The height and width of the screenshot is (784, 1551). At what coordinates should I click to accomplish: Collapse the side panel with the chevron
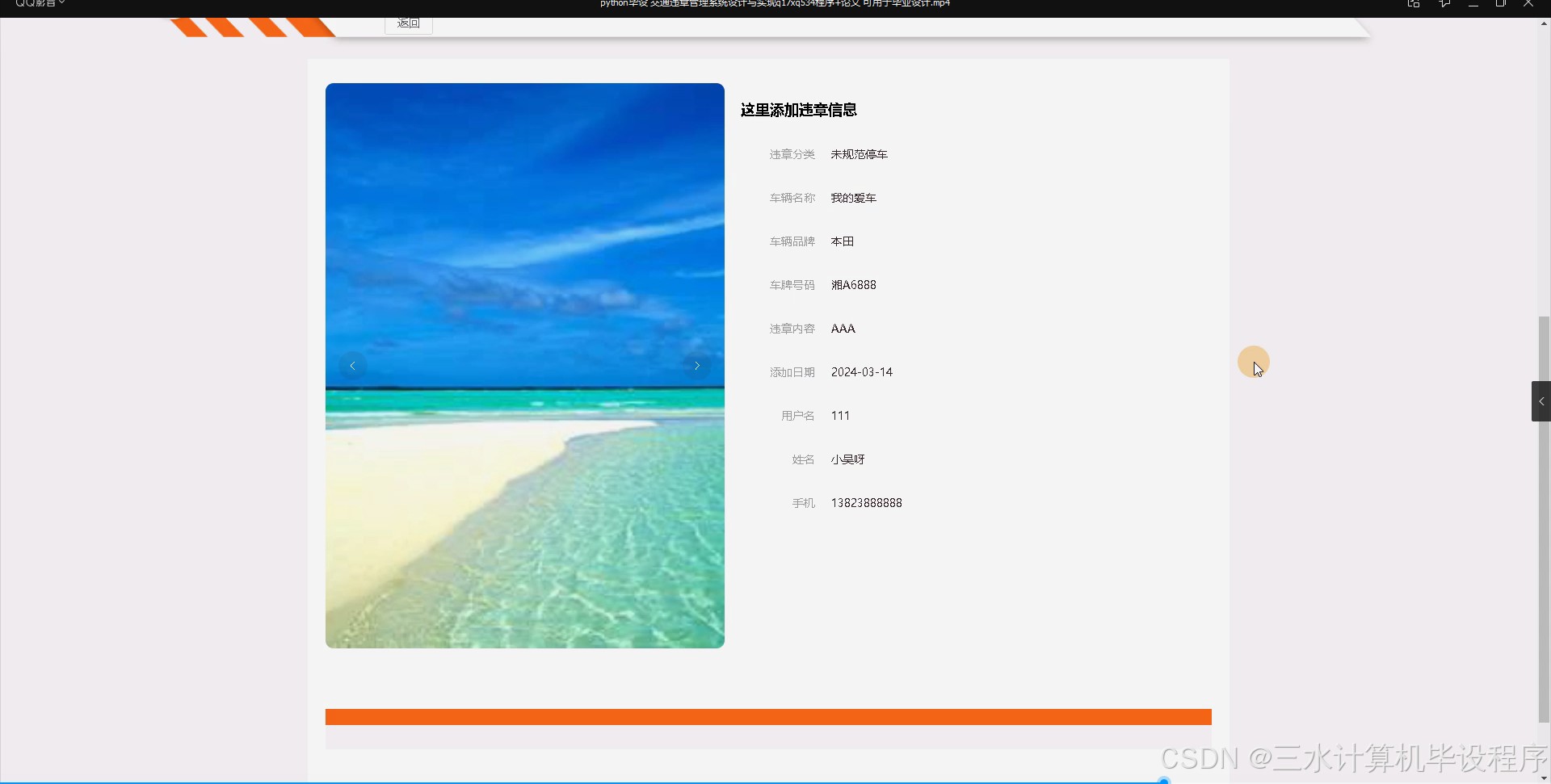pyautogui.click(x=1541, y=400)
